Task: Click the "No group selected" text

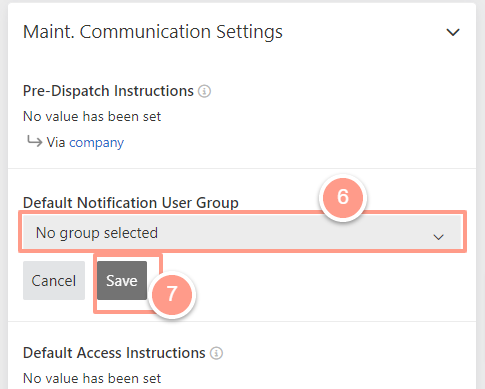Action: point(97,233)
